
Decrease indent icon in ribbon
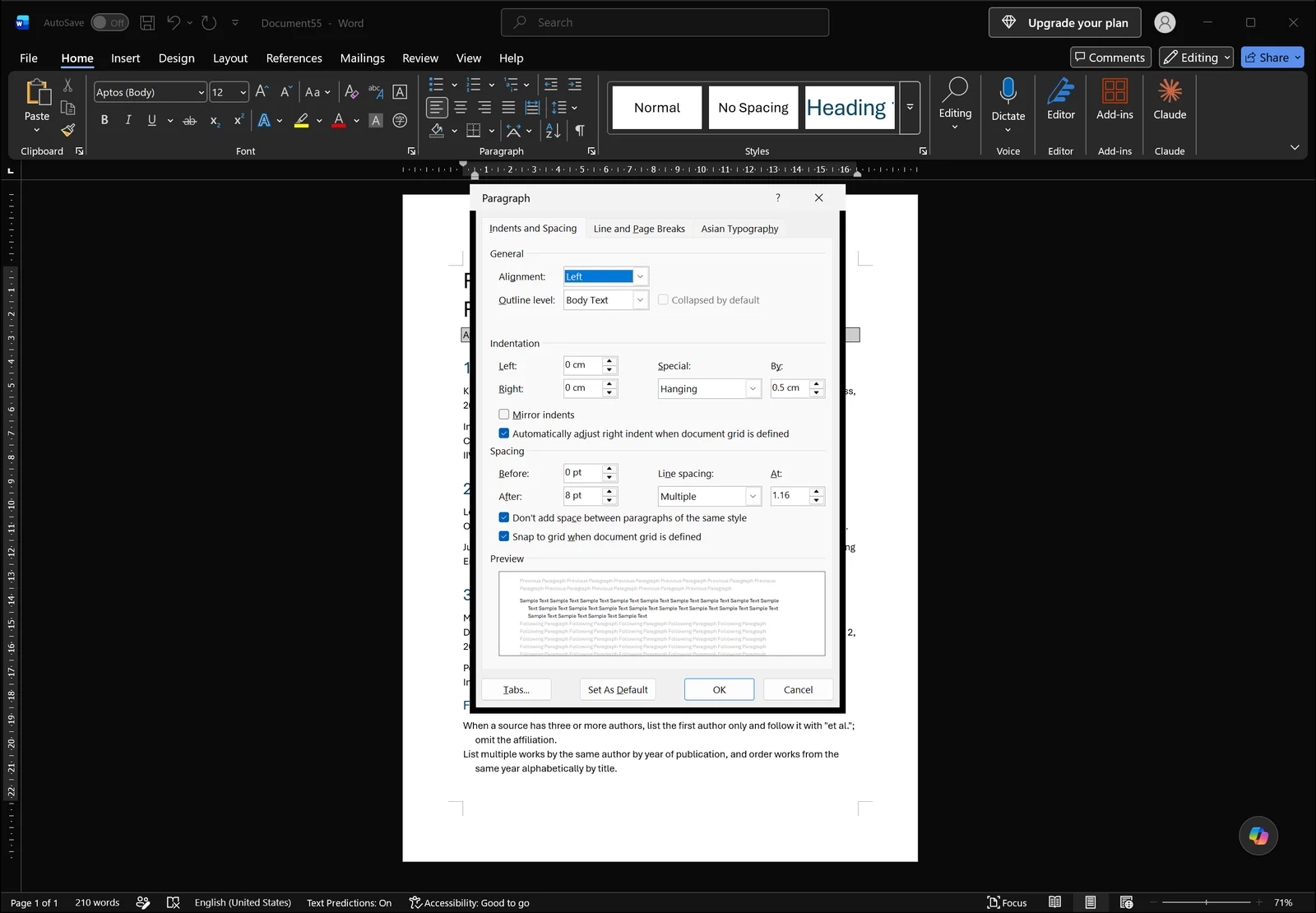[x=551, y=85]
